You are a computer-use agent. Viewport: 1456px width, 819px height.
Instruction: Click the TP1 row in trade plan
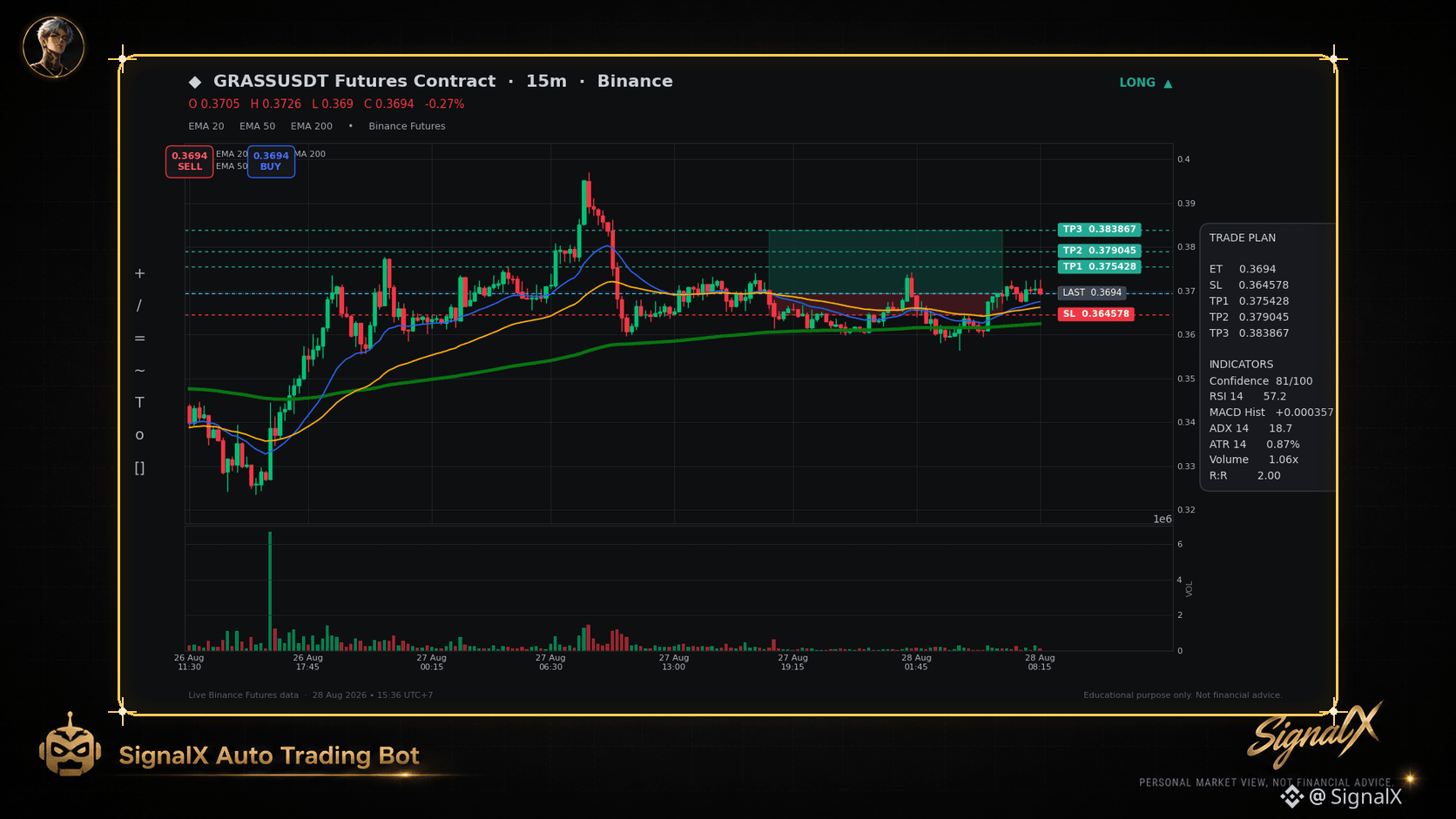(x=1249, y=301)
